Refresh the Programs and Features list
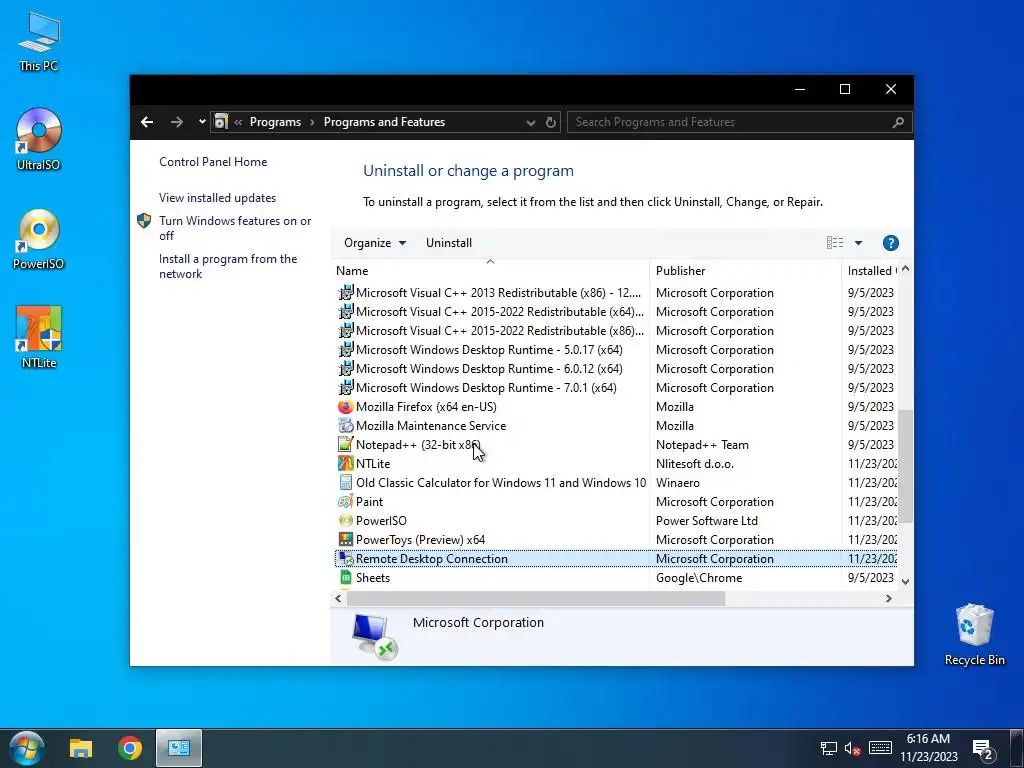This screenshot has height=768, width=1024. 551,122
